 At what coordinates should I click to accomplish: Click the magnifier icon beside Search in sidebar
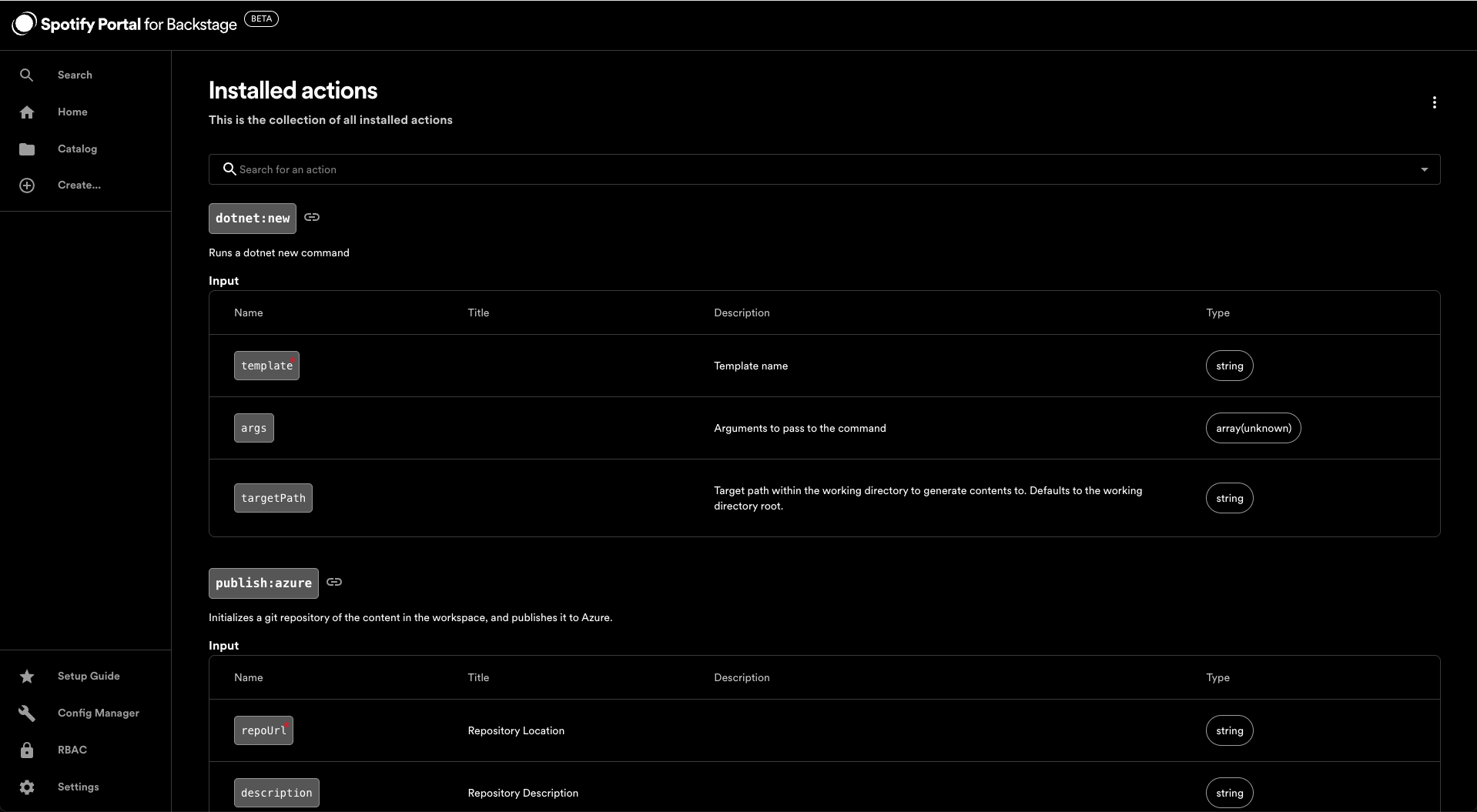(26, 75)
